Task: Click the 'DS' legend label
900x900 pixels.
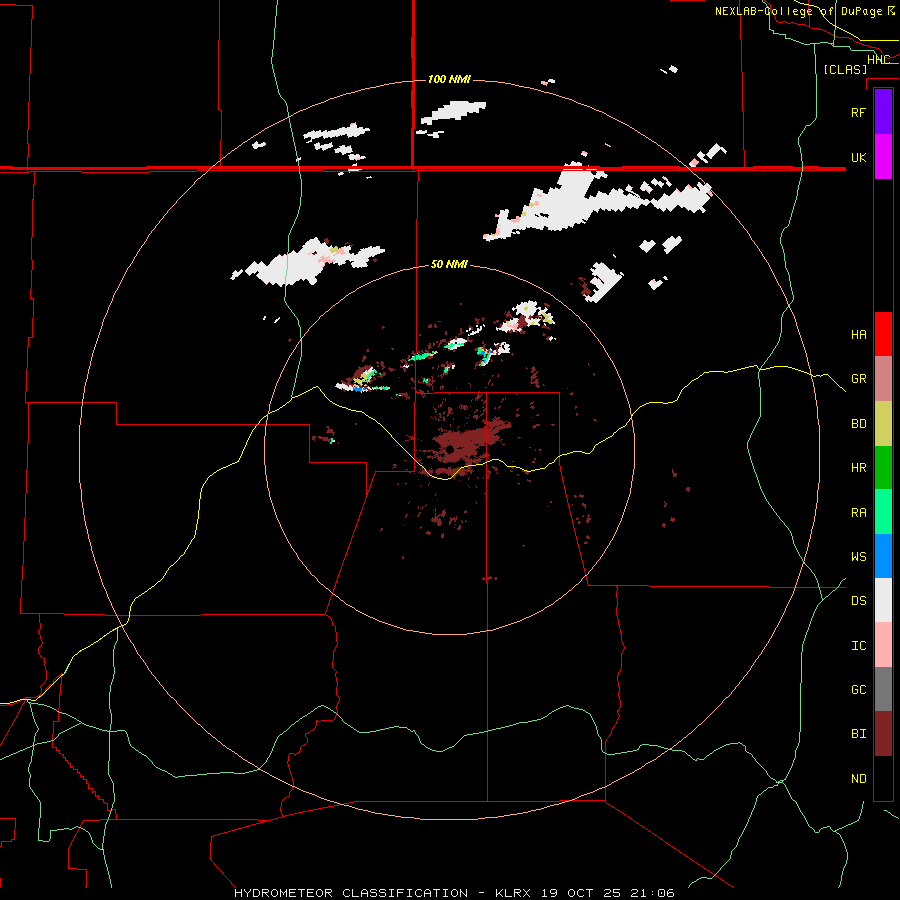Action: pyautogui.click(x=858, y=600)
